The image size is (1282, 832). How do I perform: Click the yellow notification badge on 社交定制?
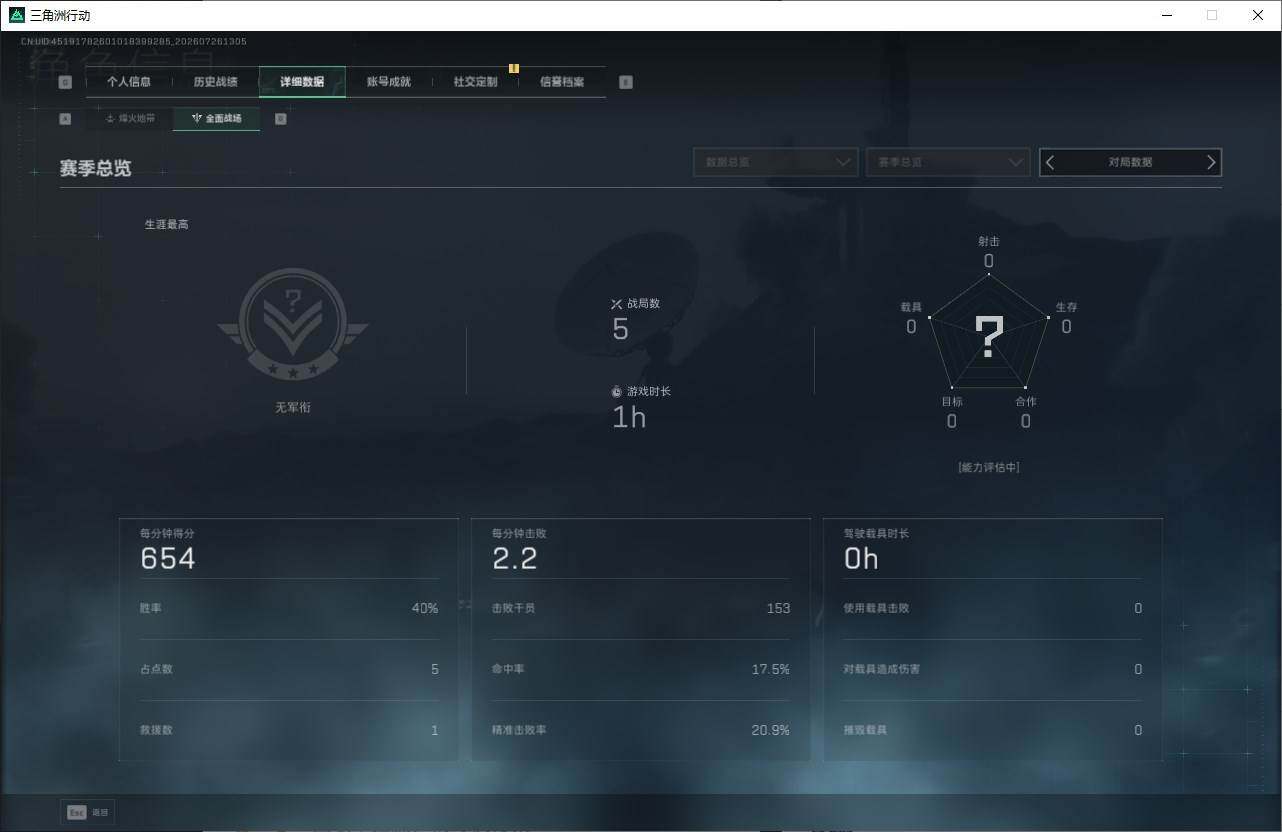[x=514, y=68]
